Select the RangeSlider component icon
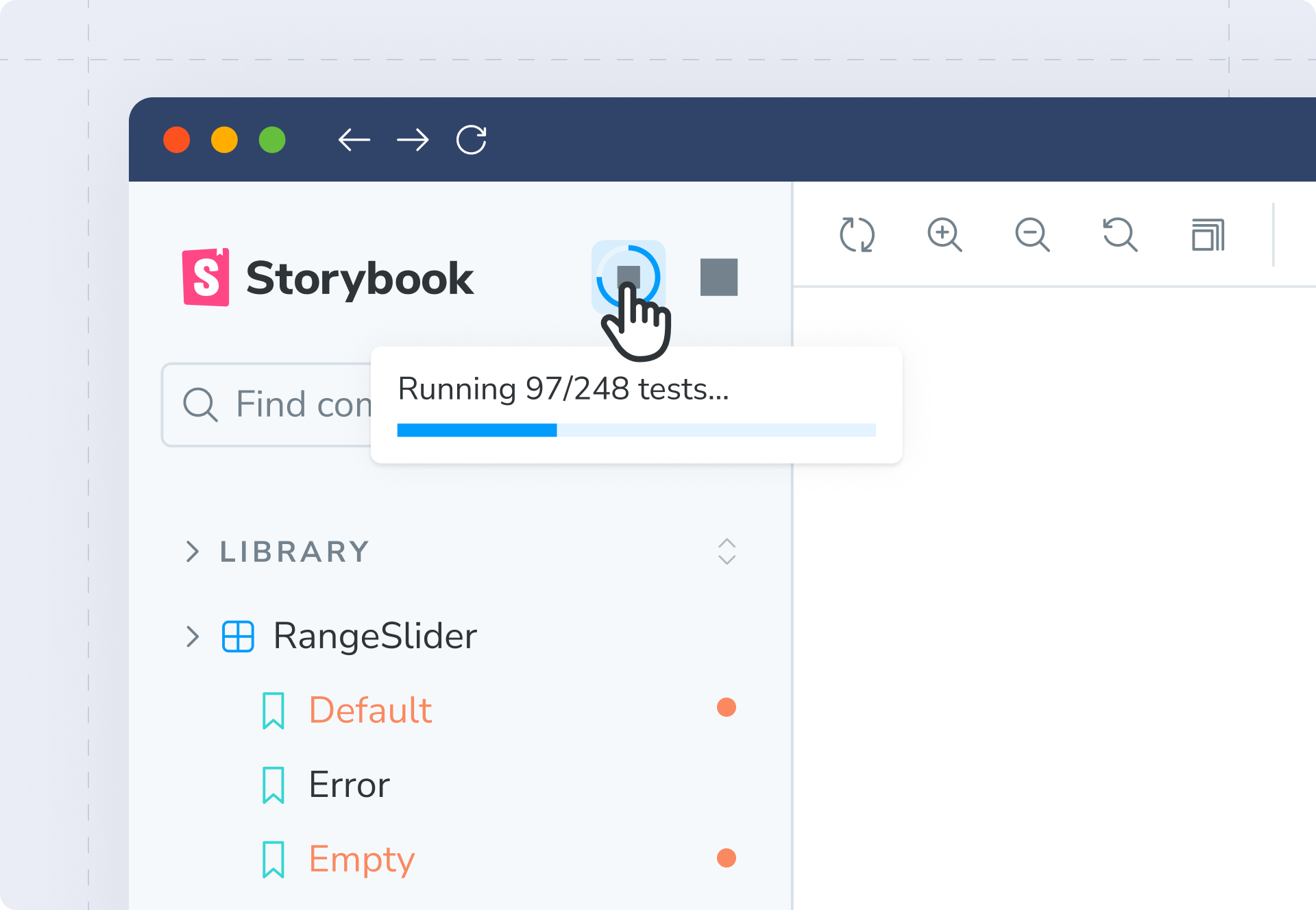Screen dimensions: 1316x910 click(x=238, y=636)
